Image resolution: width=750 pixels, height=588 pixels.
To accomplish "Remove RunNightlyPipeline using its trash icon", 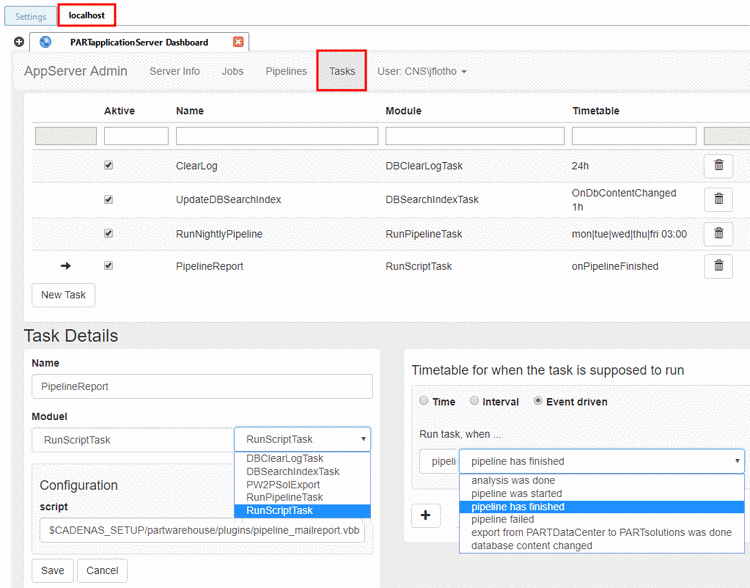I will coord(718,233).
